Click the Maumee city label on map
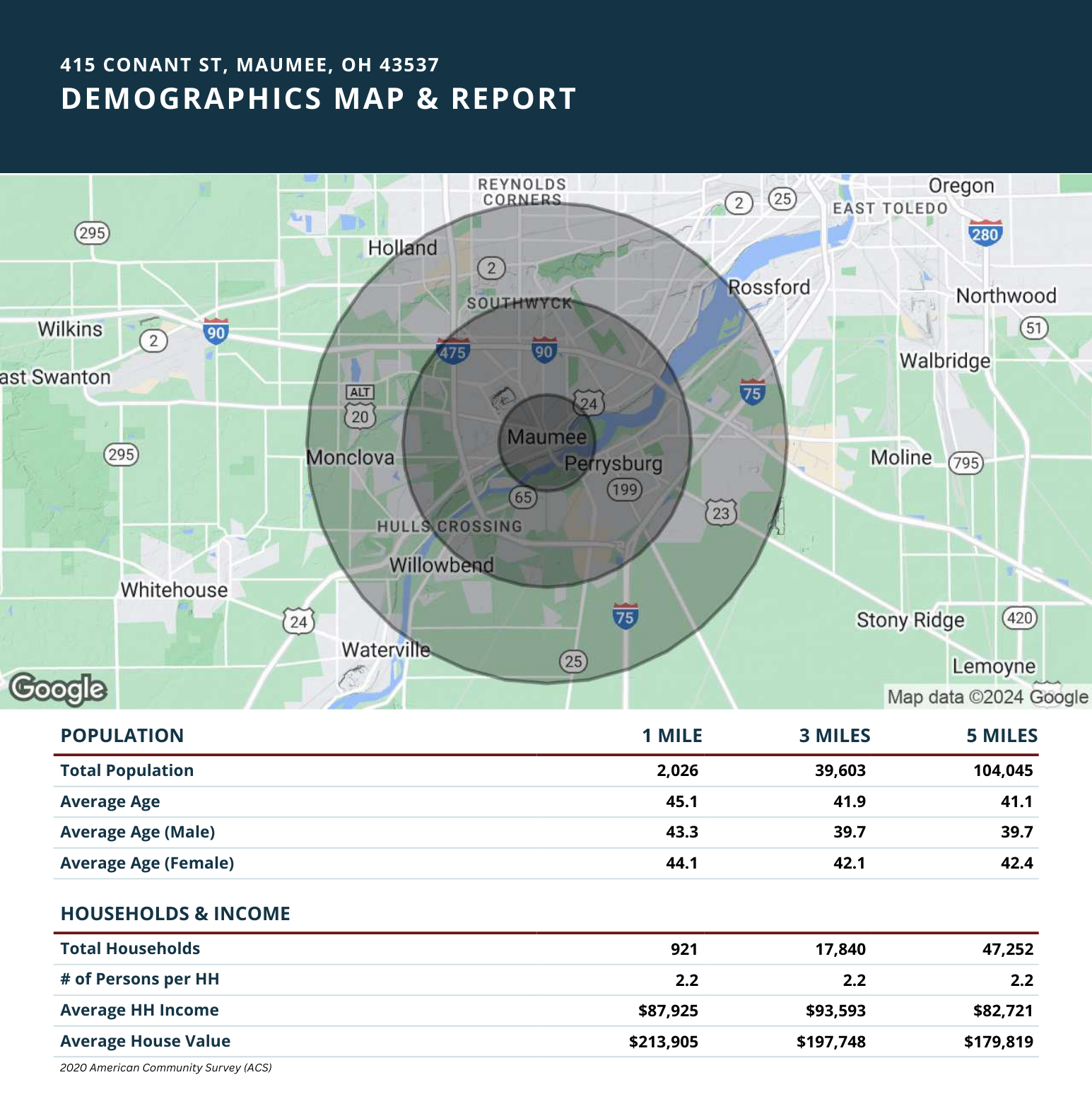This screenshot has width=1092, height=1111. (547, 437)
